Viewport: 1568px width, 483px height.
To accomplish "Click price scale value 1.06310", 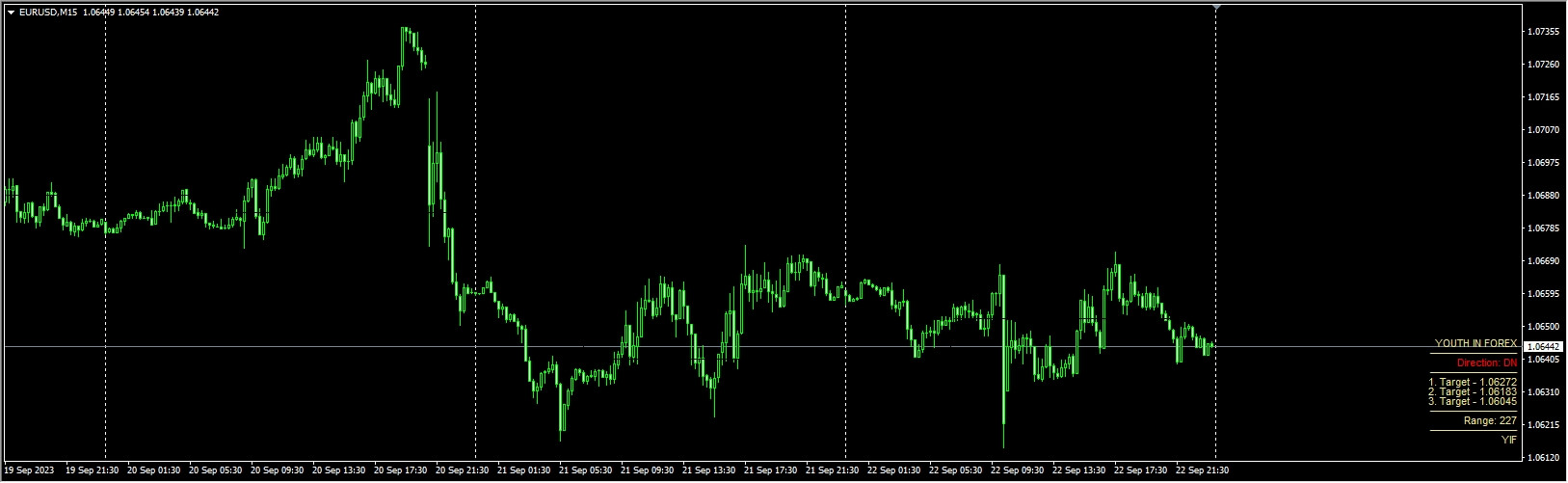I will click(x=1544, y=392).
